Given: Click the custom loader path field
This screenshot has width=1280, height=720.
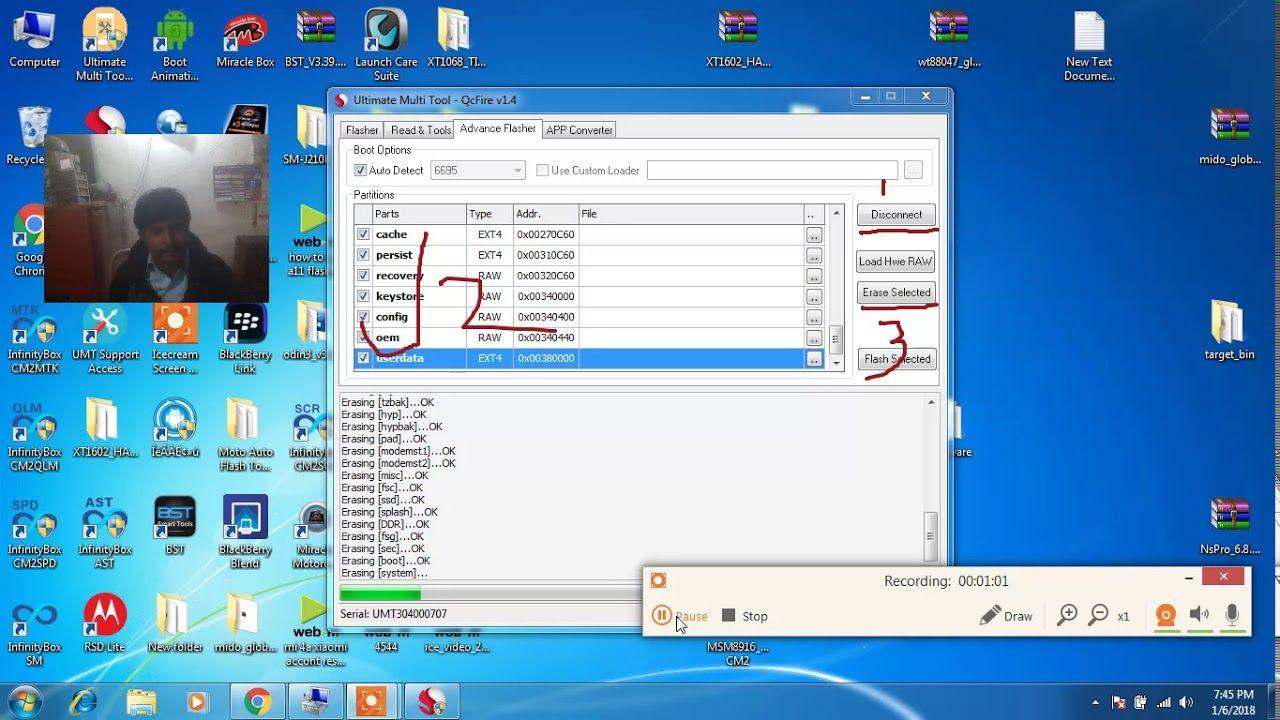Looking at the screenshot, I should [772, 171].
